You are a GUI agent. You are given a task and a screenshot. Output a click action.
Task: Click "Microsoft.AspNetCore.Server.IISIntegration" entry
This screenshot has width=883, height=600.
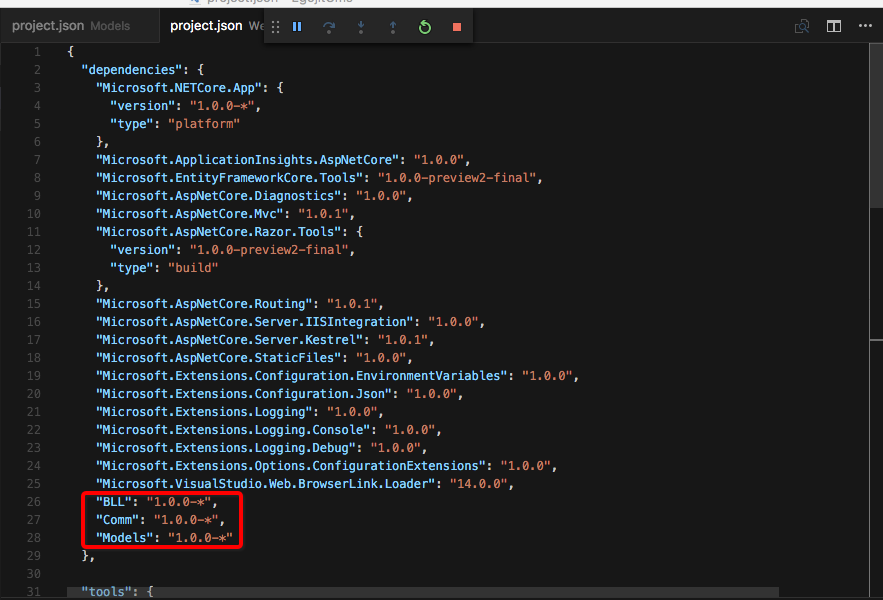pyautogui.click(x=255, y=322)
